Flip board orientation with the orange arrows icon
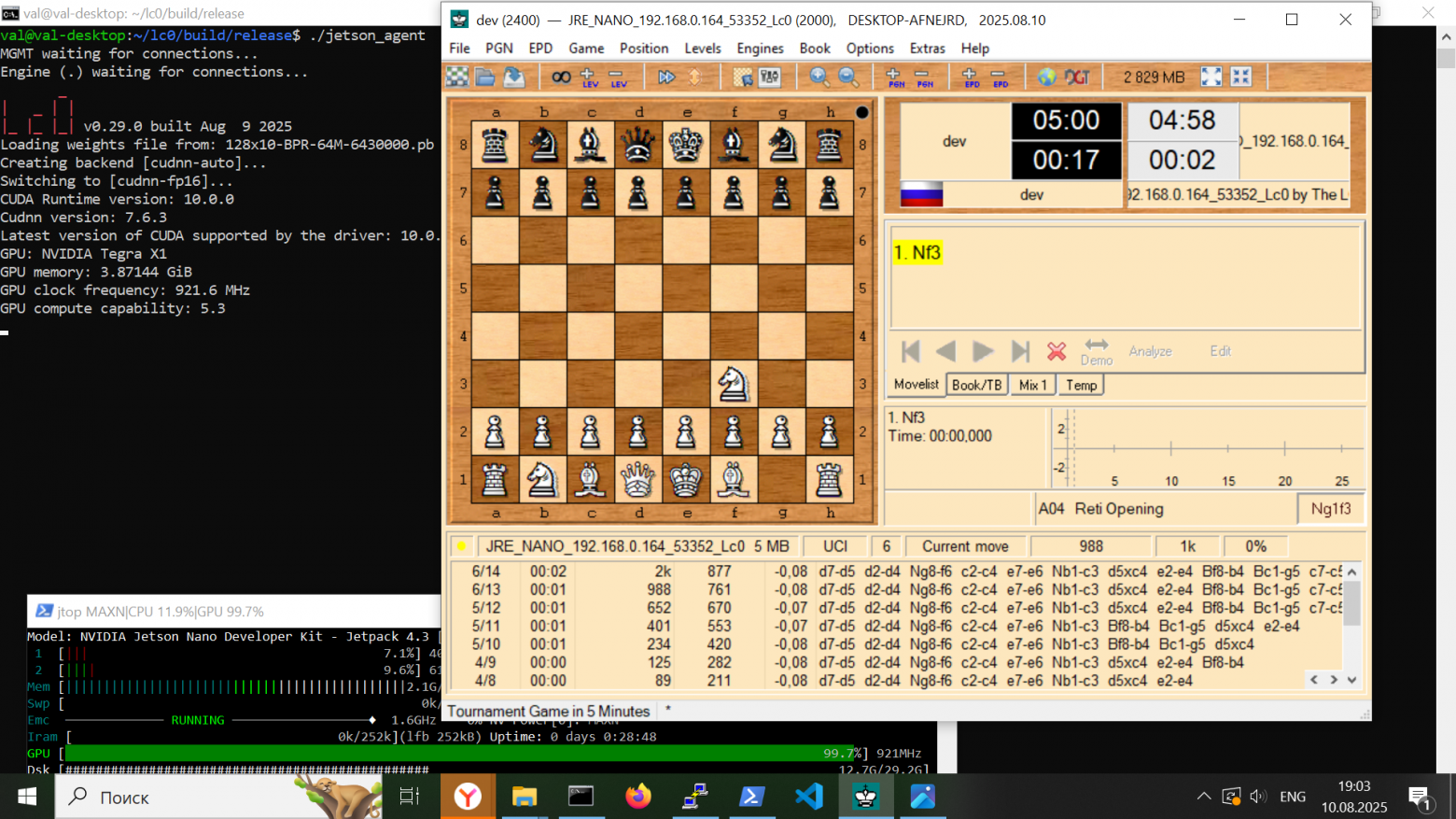Viewport: 1456px width, 819px height. [696, 77]
